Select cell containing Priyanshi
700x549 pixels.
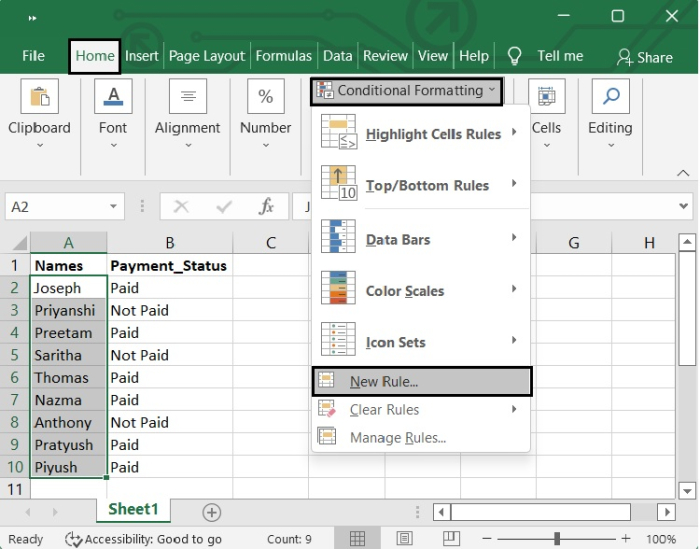[68, 311]
